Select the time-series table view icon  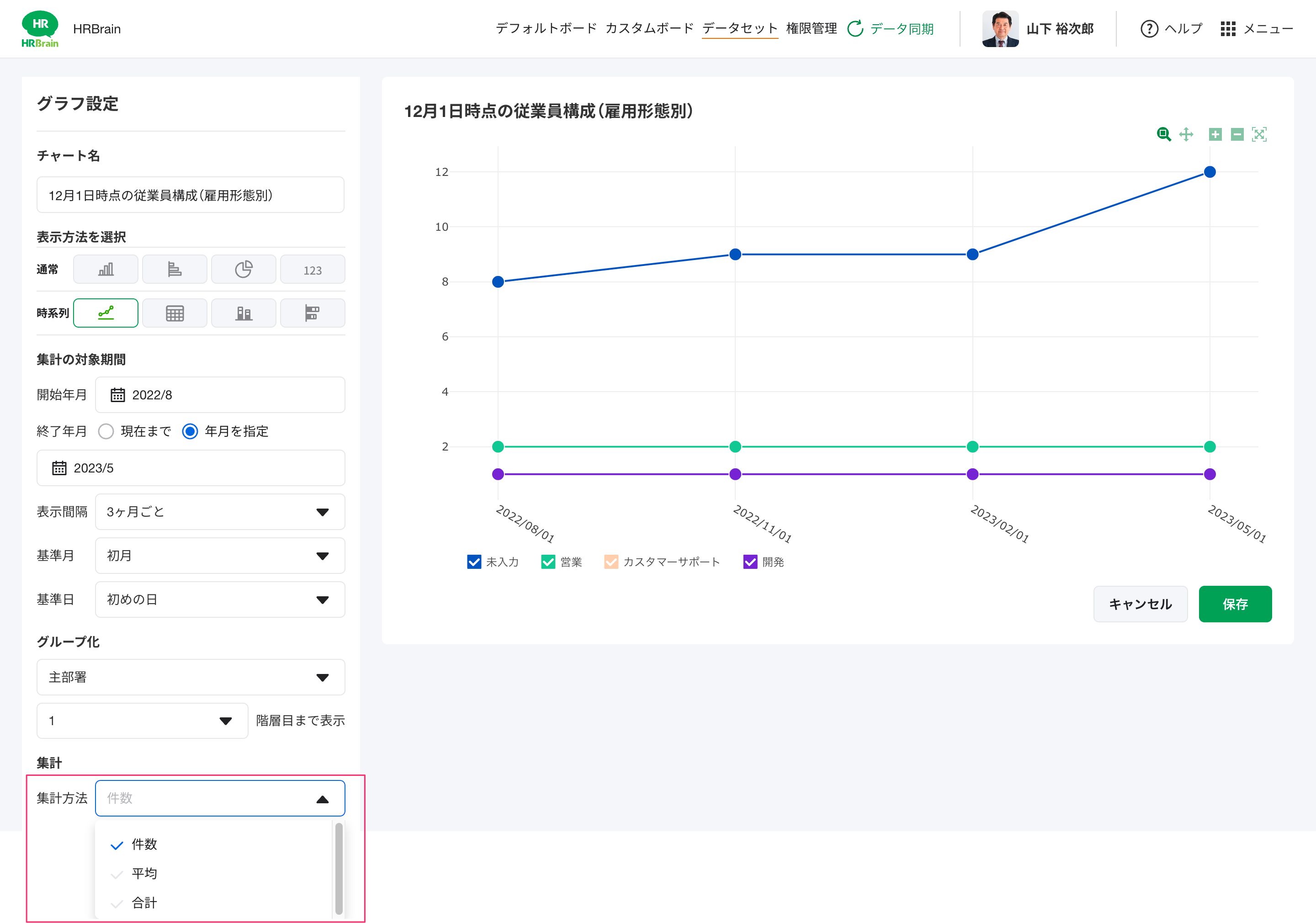(174, 313)
